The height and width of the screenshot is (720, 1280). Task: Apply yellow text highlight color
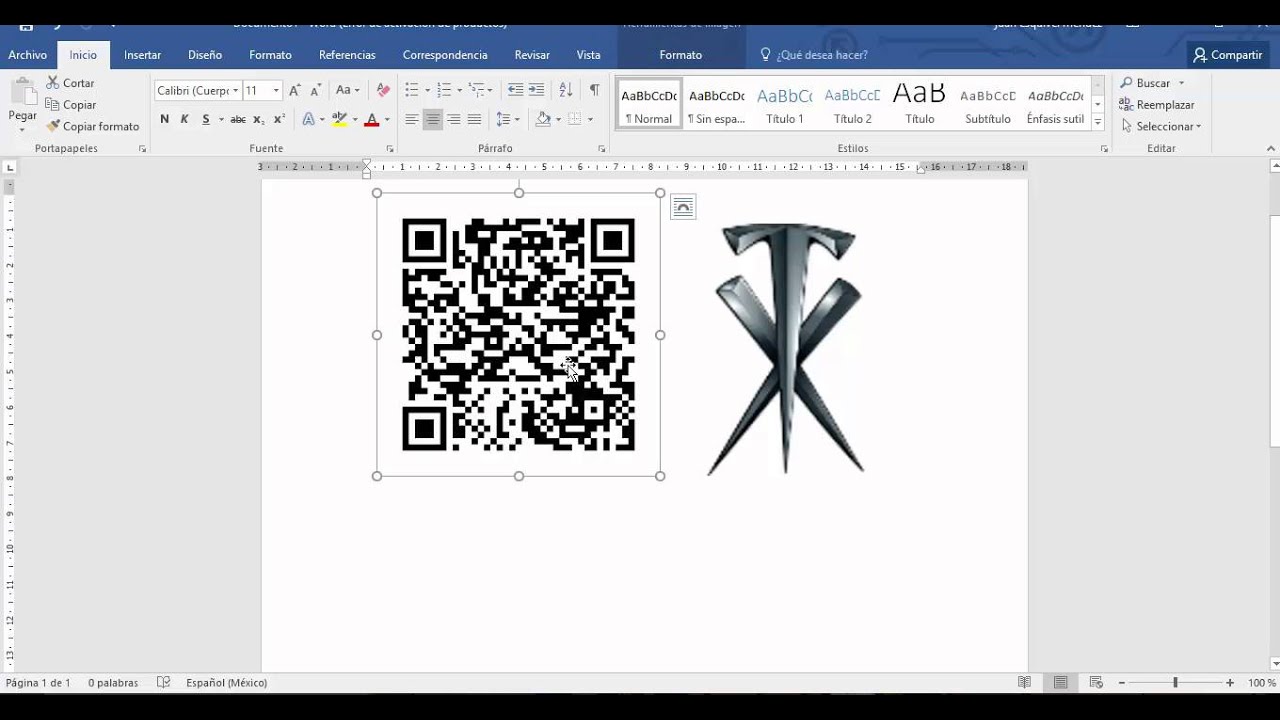[x=340, y=119]
